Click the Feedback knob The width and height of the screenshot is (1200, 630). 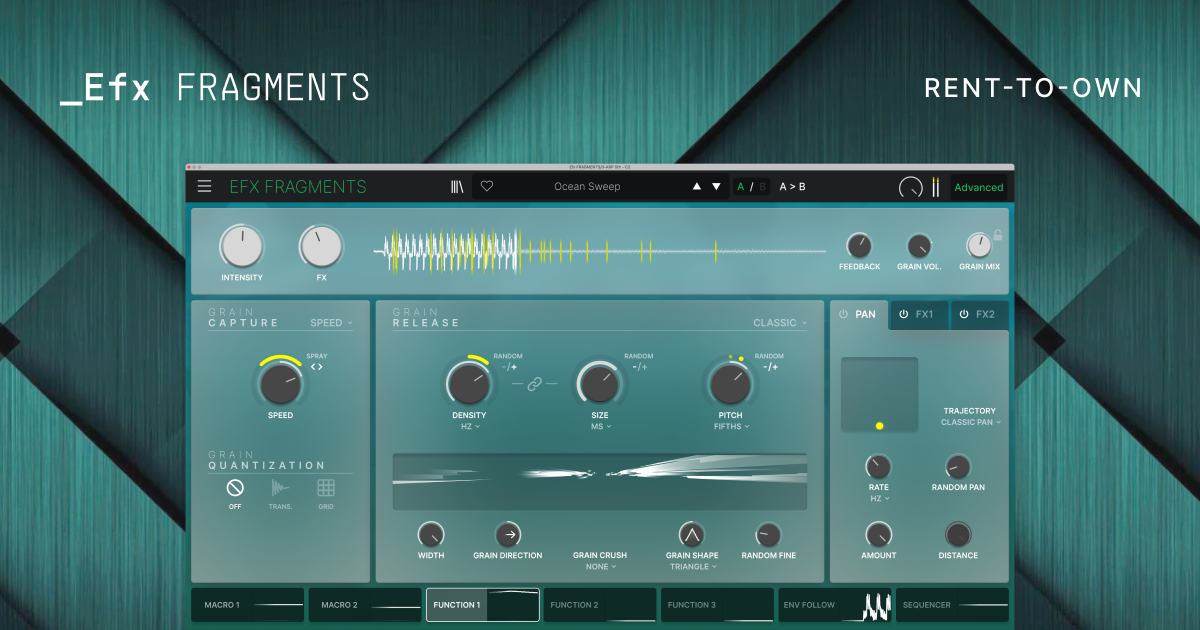point(859,245)
